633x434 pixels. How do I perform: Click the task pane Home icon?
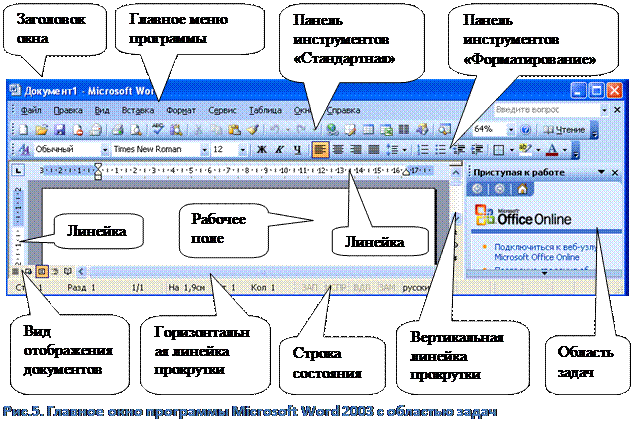(x=522, y=189)
